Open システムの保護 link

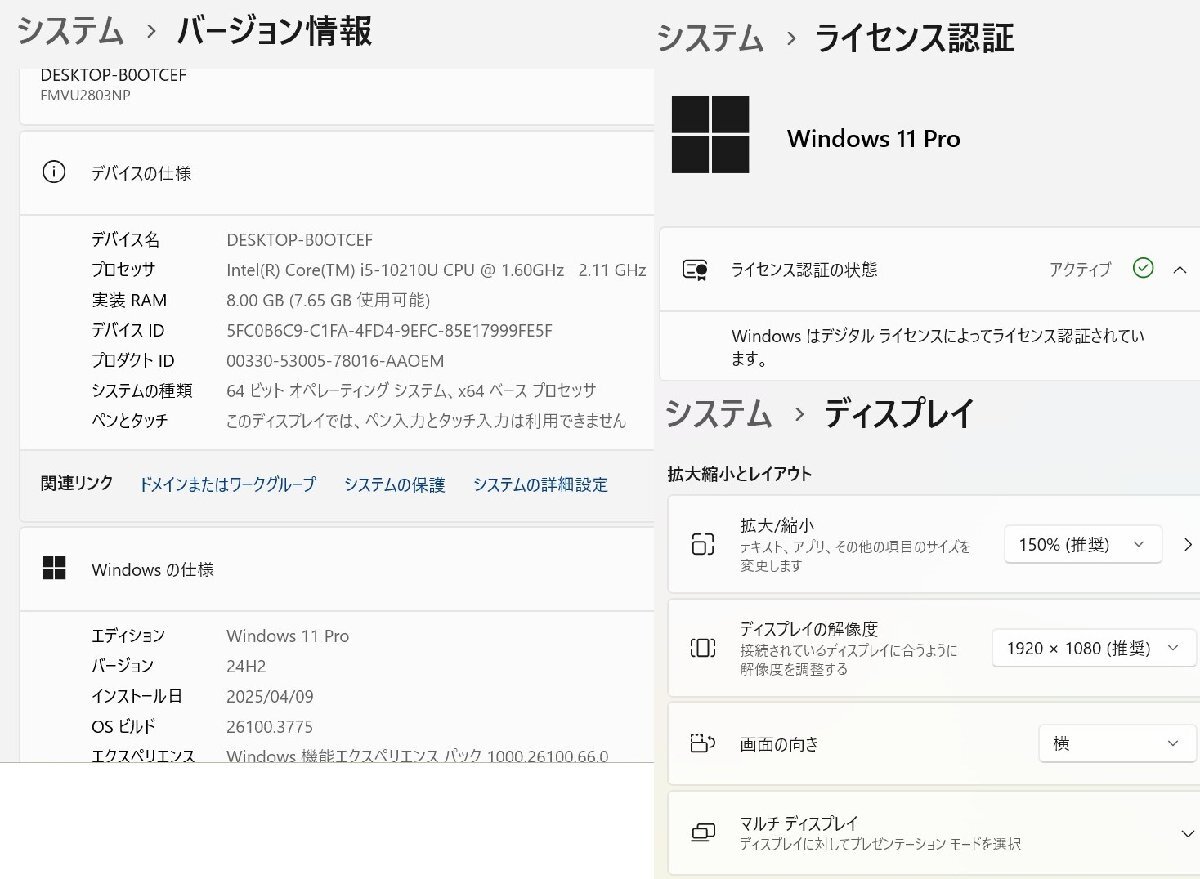[x=394, y=484]
